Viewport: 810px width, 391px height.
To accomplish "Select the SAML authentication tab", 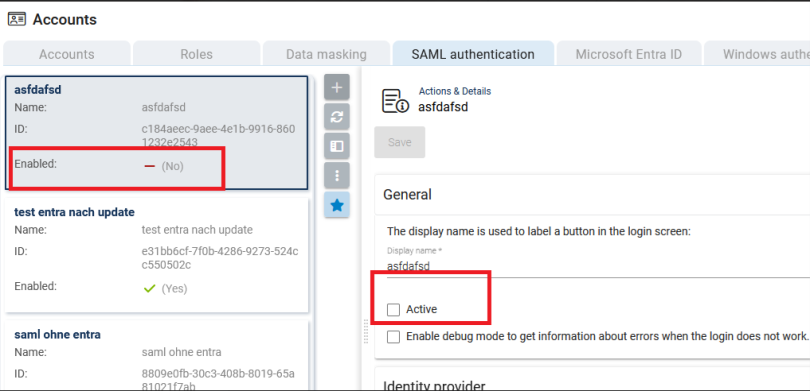I will 473,54.
